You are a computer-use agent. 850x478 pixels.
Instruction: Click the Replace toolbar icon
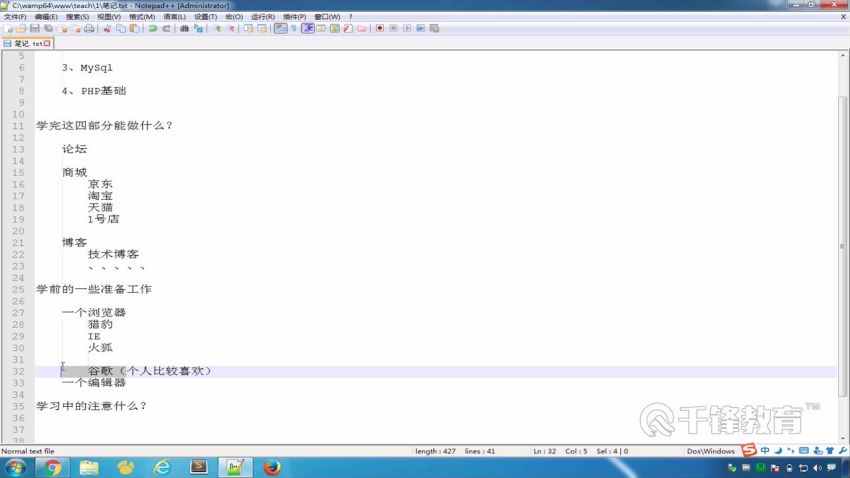198,28
